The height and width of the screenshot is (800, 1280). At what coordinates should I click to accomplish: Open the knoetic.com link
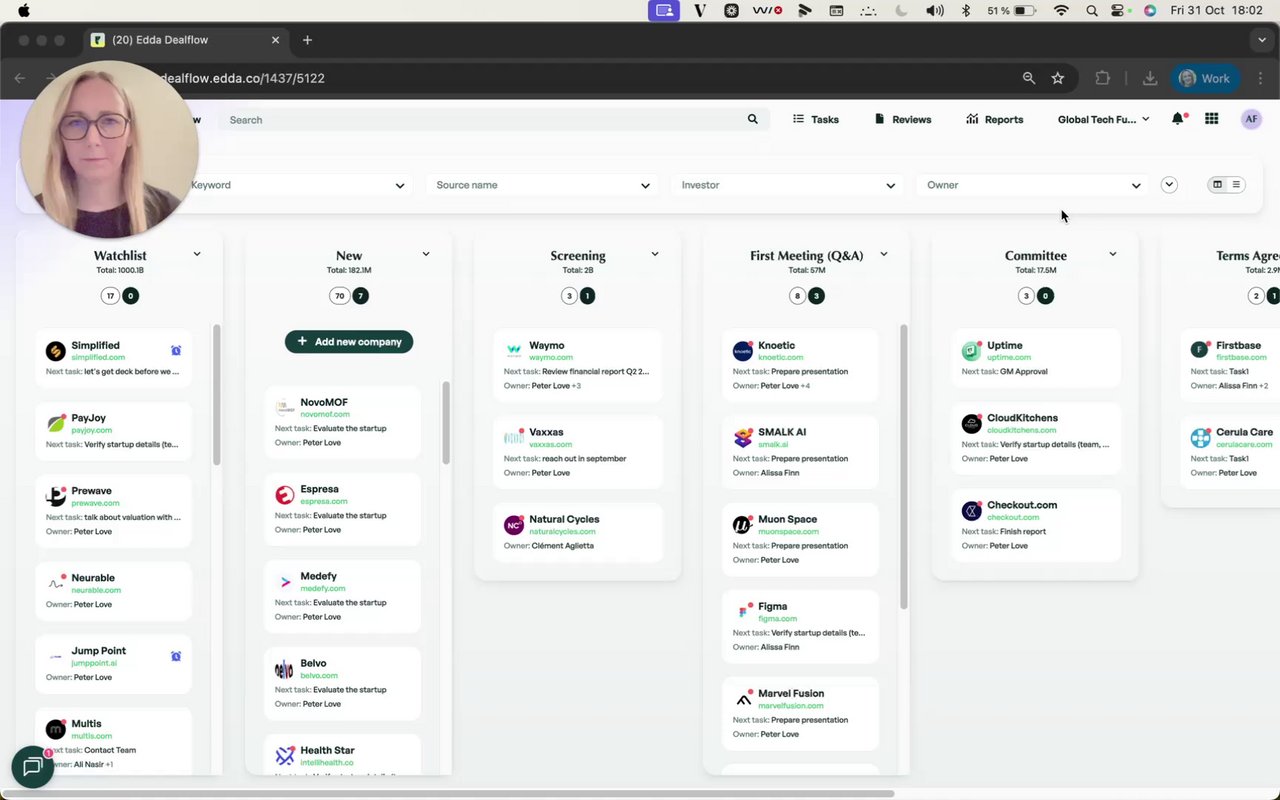coord(781,357)
